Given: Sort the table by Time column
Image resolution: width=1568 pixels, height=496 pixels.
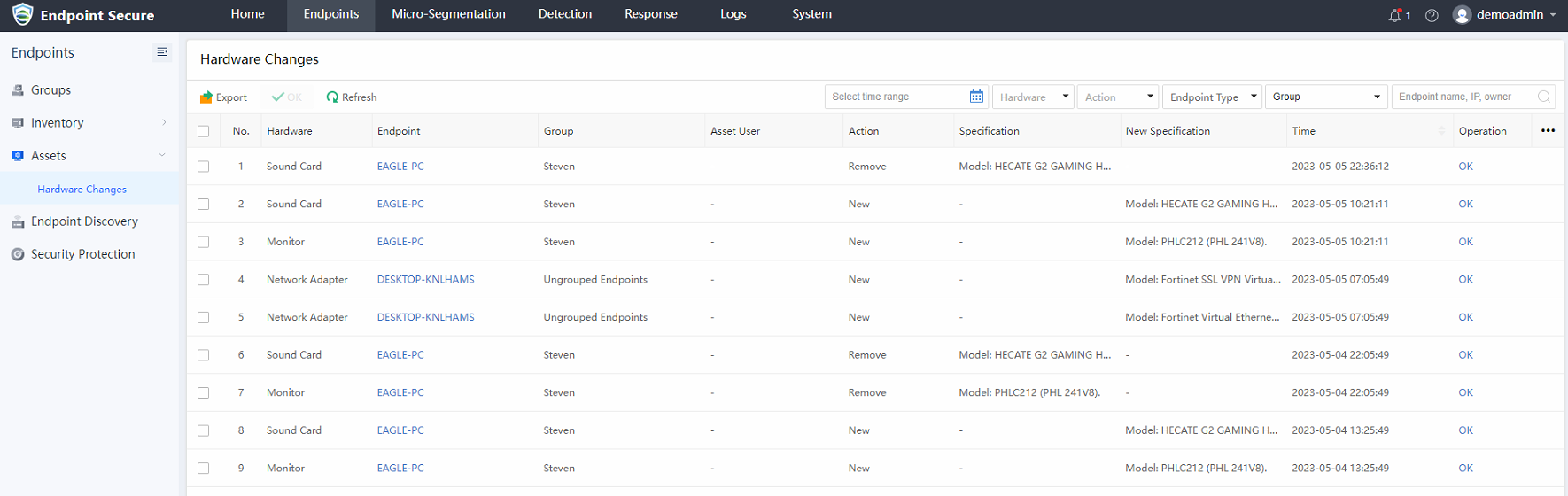Looking at the screenshot, I should [x=1441, y=131].
